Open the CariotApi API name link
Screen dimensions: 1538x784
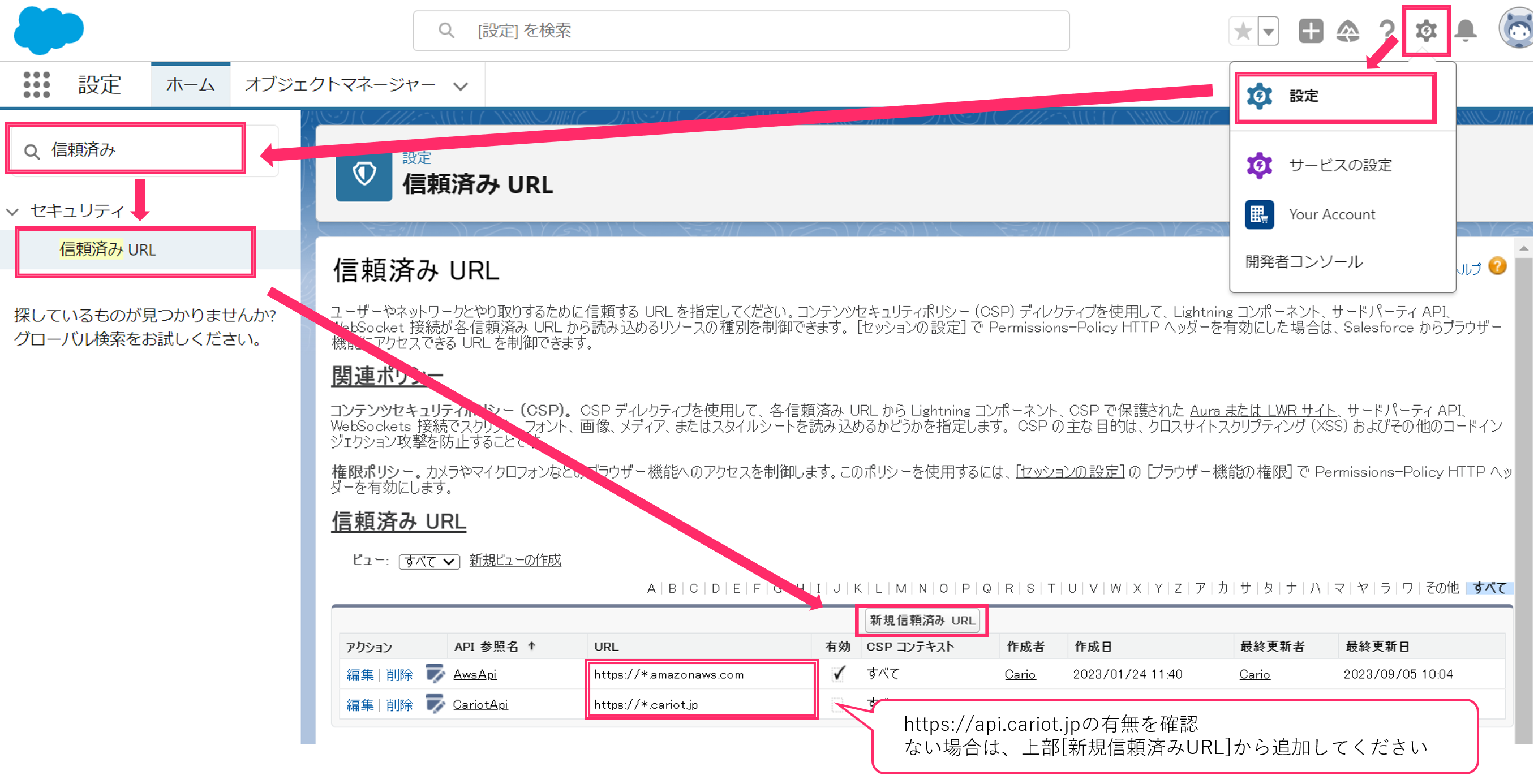click(480, 705)
